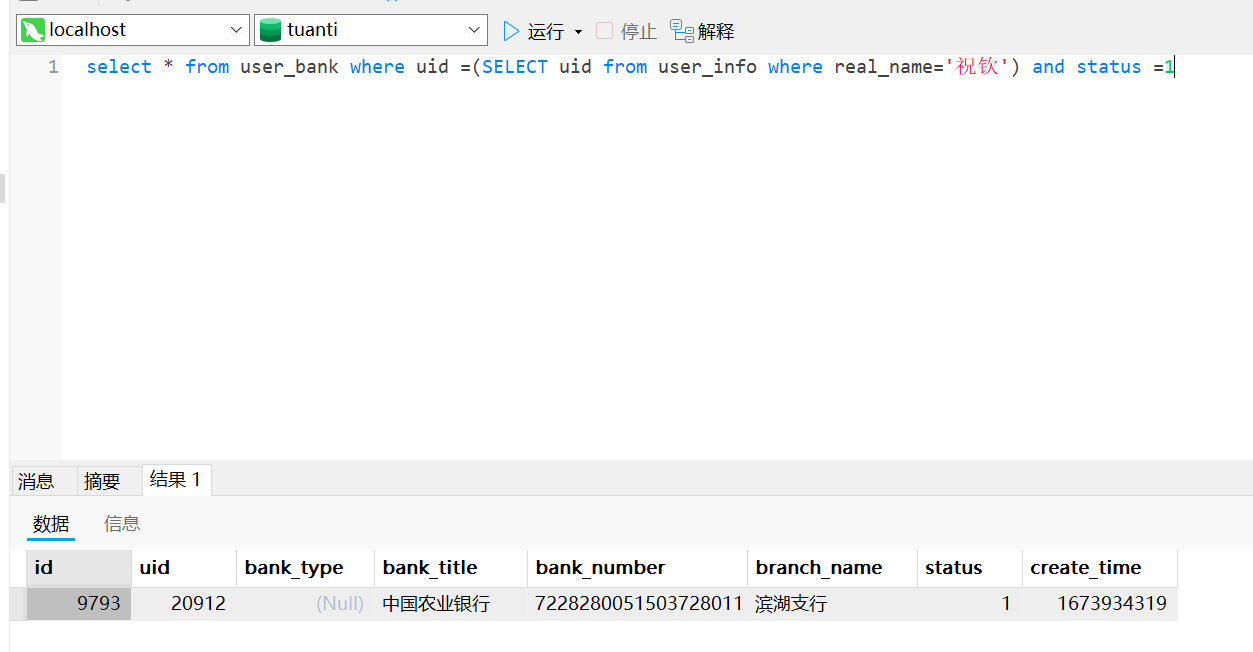Click the user_bank table name in query
The width and height of the screenshot is (1253, 652).
point(289,67)
